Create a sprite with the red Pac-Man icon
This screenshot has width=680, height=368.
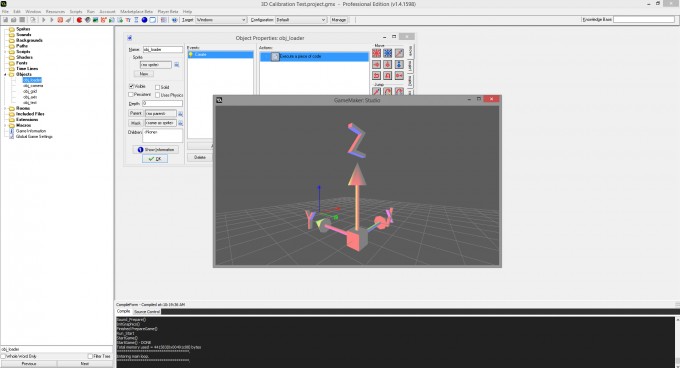[79, 20]
